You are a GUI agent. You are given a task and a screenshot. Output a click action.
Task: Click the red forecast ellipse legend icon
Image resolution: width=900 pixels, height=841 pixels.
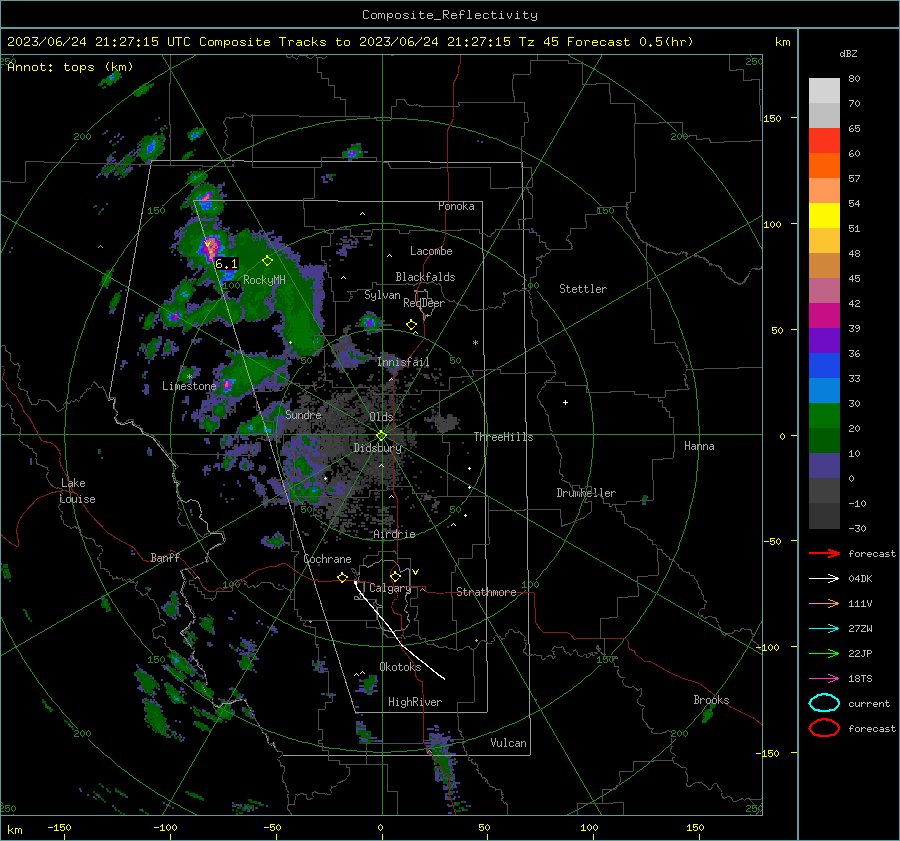[x=824, y=728]
